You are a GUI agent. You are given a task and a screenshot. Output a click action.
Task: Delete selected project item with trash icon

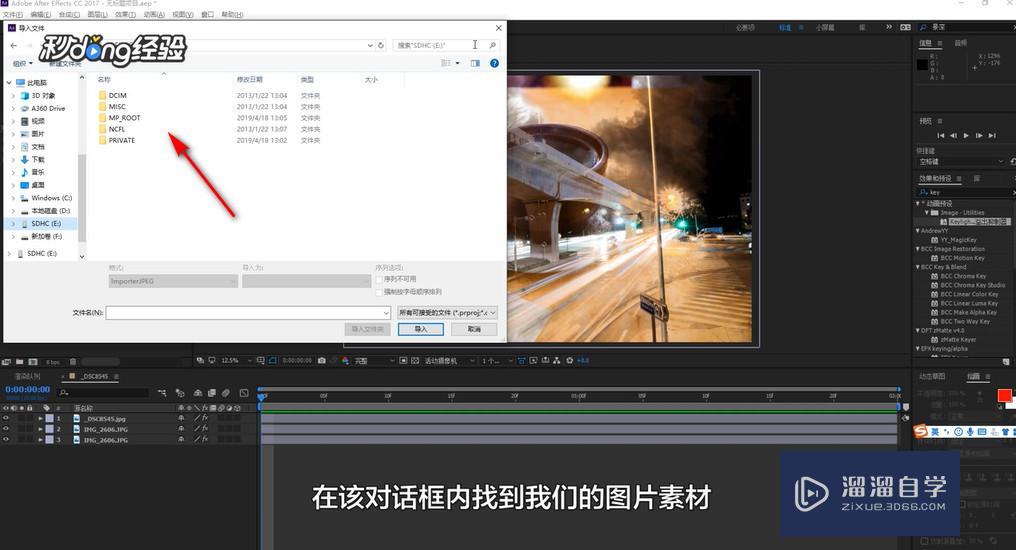(x=73, y=361)
